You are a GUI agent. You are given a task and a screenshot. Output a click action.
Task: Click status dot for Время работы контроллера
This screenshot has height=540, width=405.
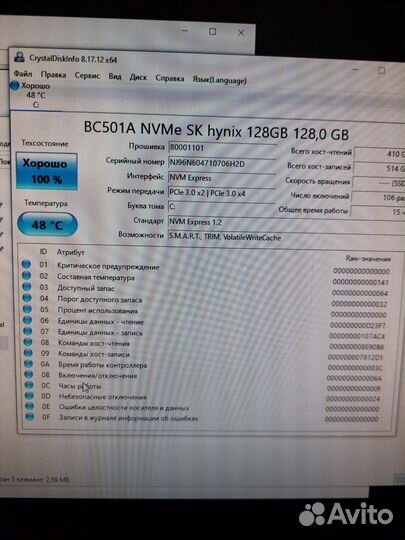tap(29, 363)
